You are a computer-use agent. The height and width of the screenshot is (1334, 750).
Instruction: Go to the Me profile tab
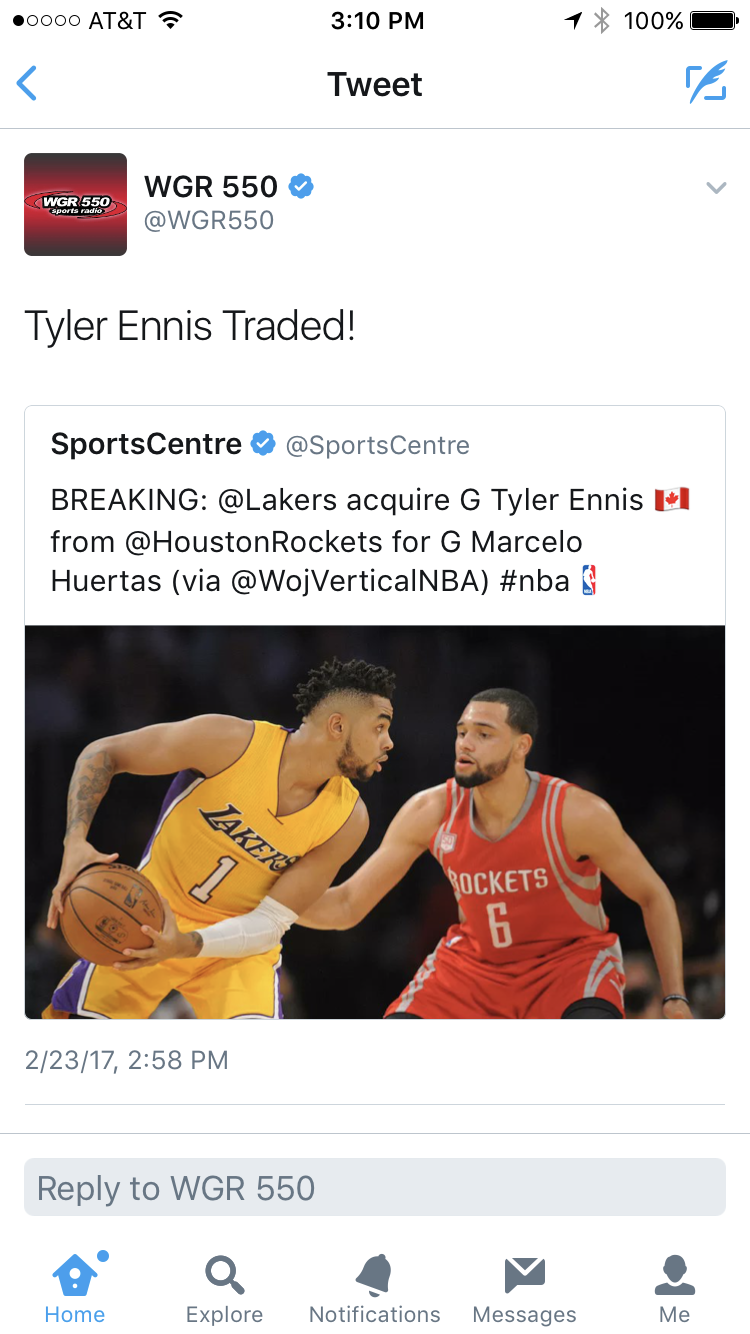pos(675,1288)
